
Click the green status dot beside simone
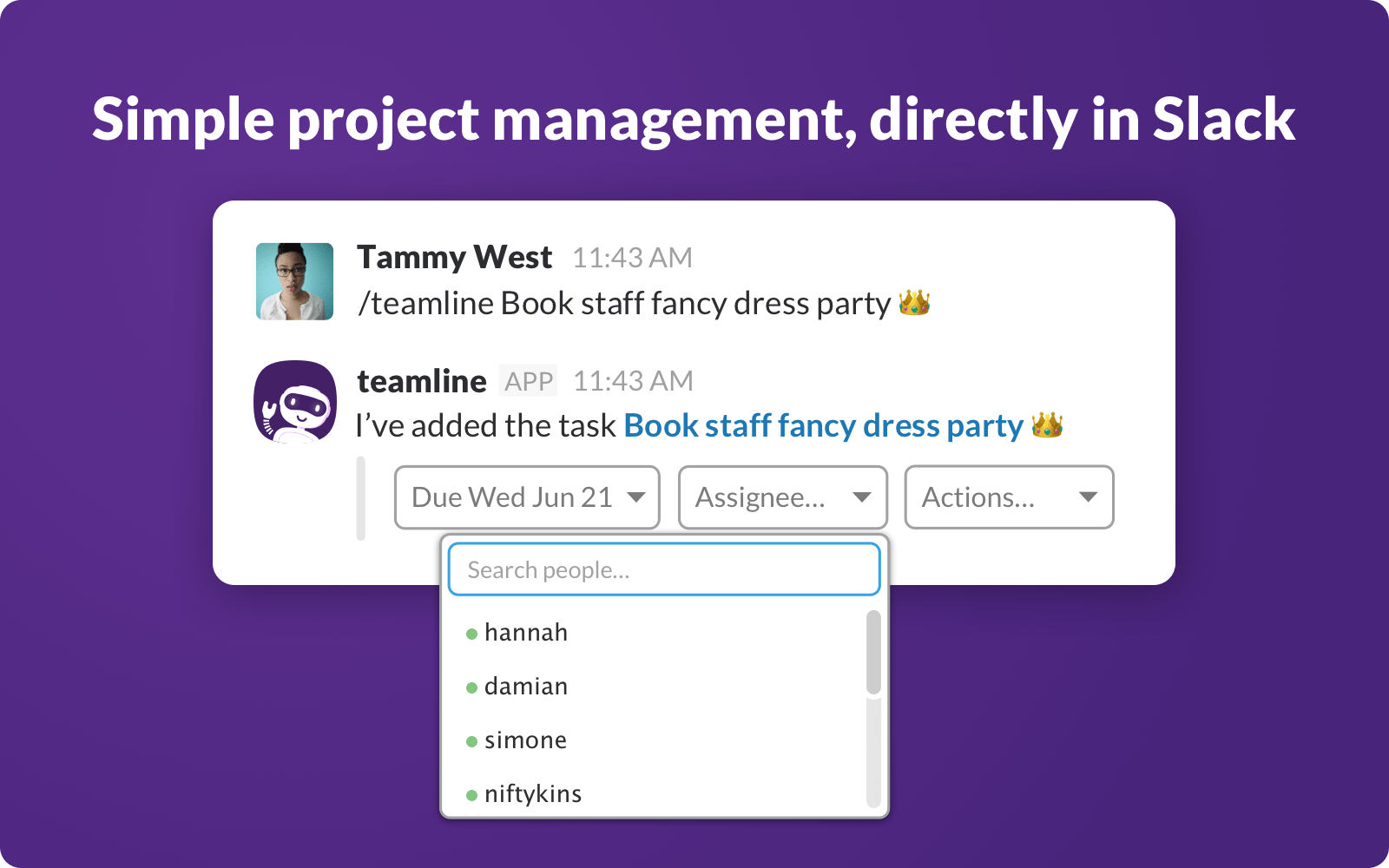click(x=471, y=742)
